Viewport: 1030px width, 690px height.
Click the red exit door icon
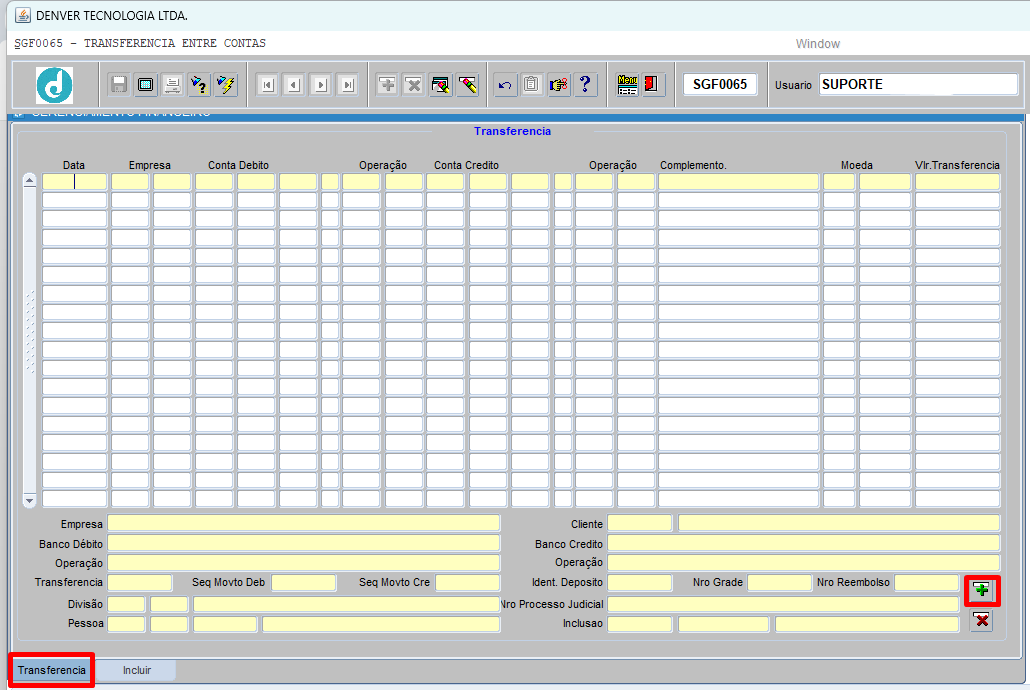click(652, 85)
